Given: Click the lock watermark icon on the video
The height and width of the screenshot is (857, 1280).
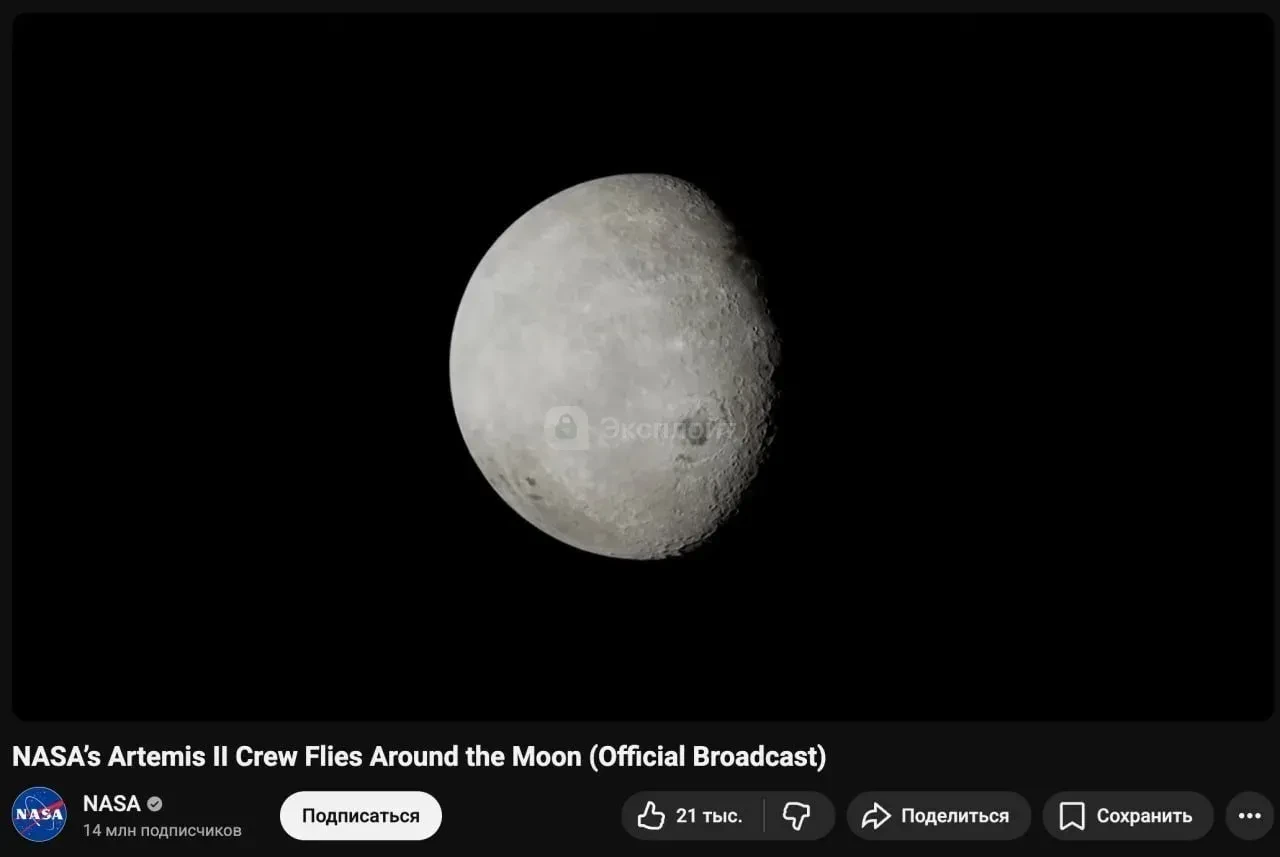Looking at the screenshot, I should pyautogui.click(x=566, y=428).
